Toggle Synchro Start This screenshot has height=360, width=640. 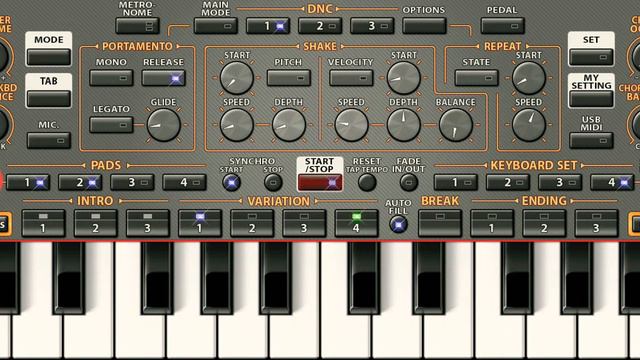click(231, 182)
